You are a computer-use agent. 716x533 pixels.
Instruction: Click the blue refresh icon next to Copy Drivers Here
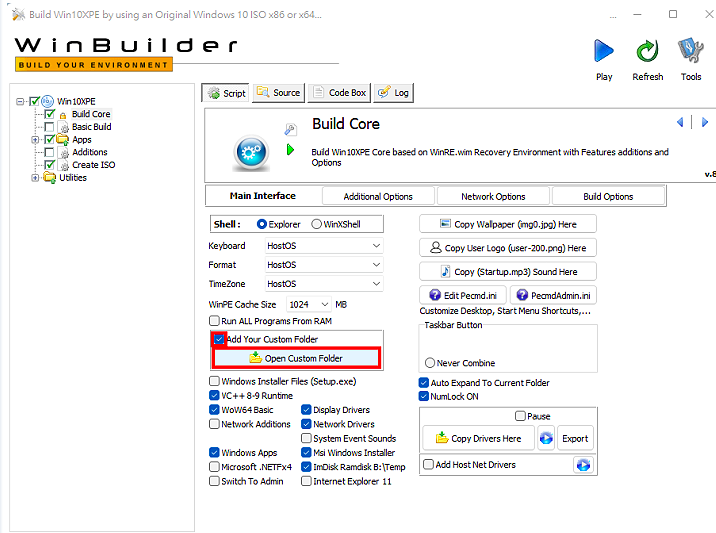pos(546,438)
